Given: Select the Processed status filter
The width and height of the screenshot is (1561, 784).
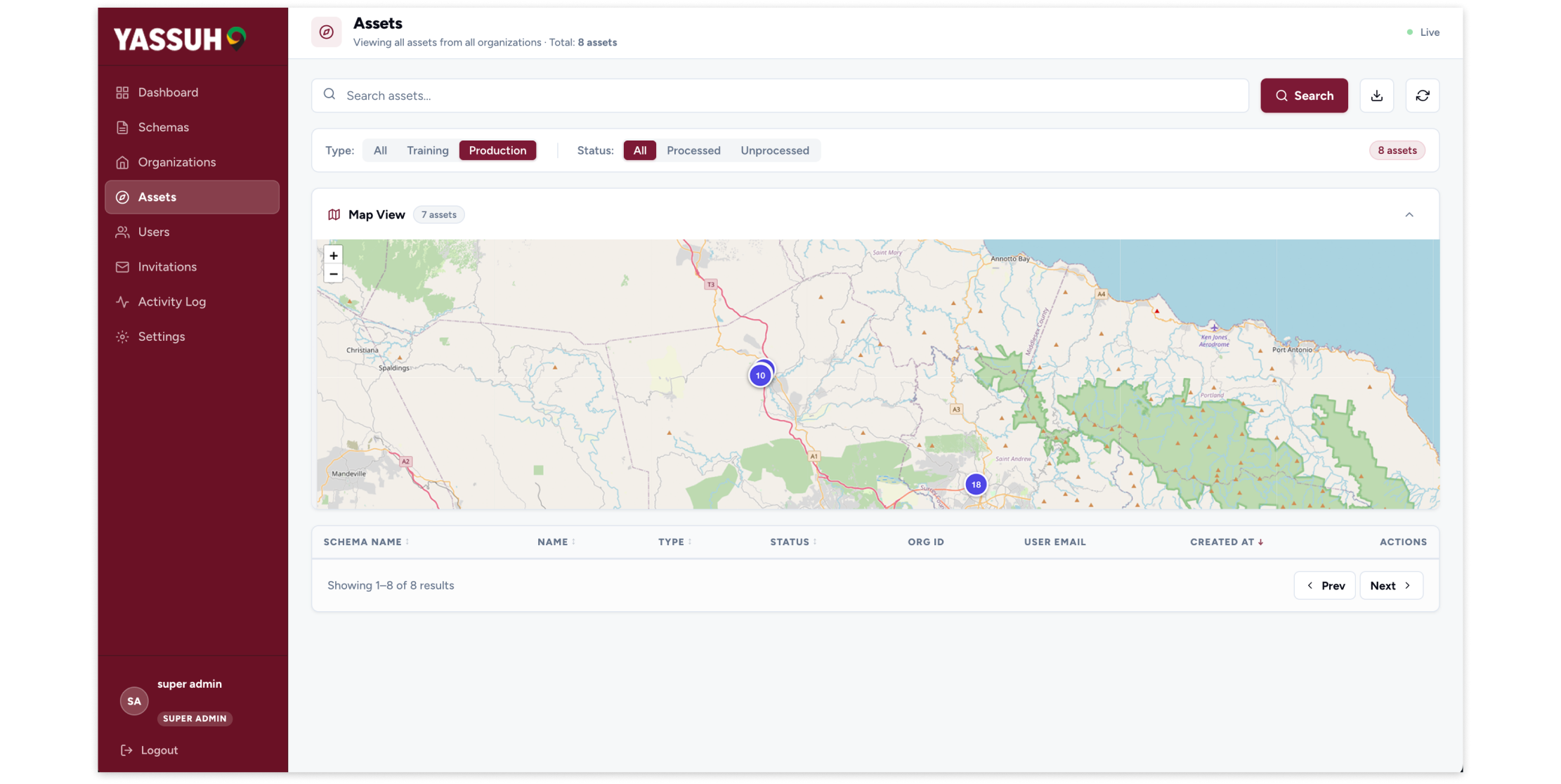Looking at the screenshot, I should 693,150.
